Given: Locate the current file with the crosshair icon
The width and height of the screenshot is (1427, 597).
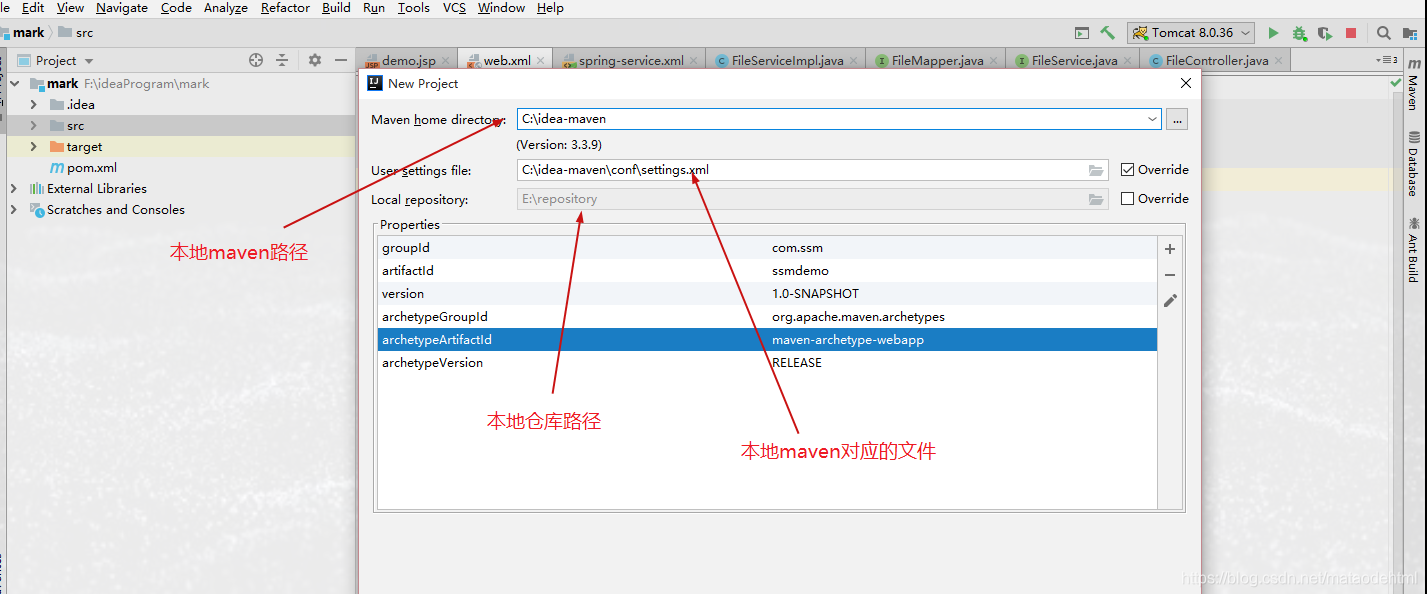Looking at the screenshot, I should click(x=256, y=60).
